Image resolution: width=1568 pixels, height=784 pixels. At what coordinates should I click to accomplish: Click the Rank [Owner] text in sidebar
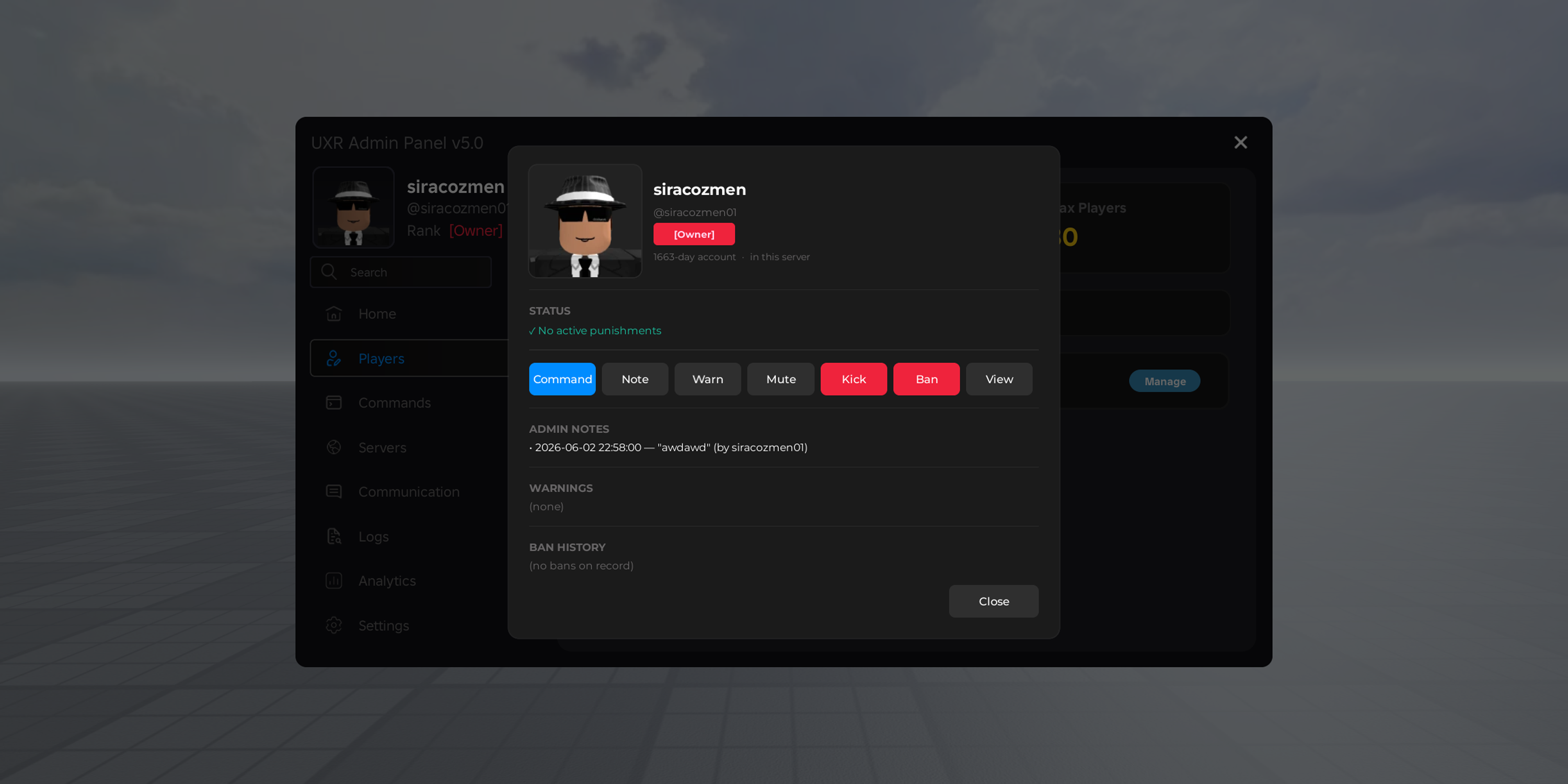454,230
